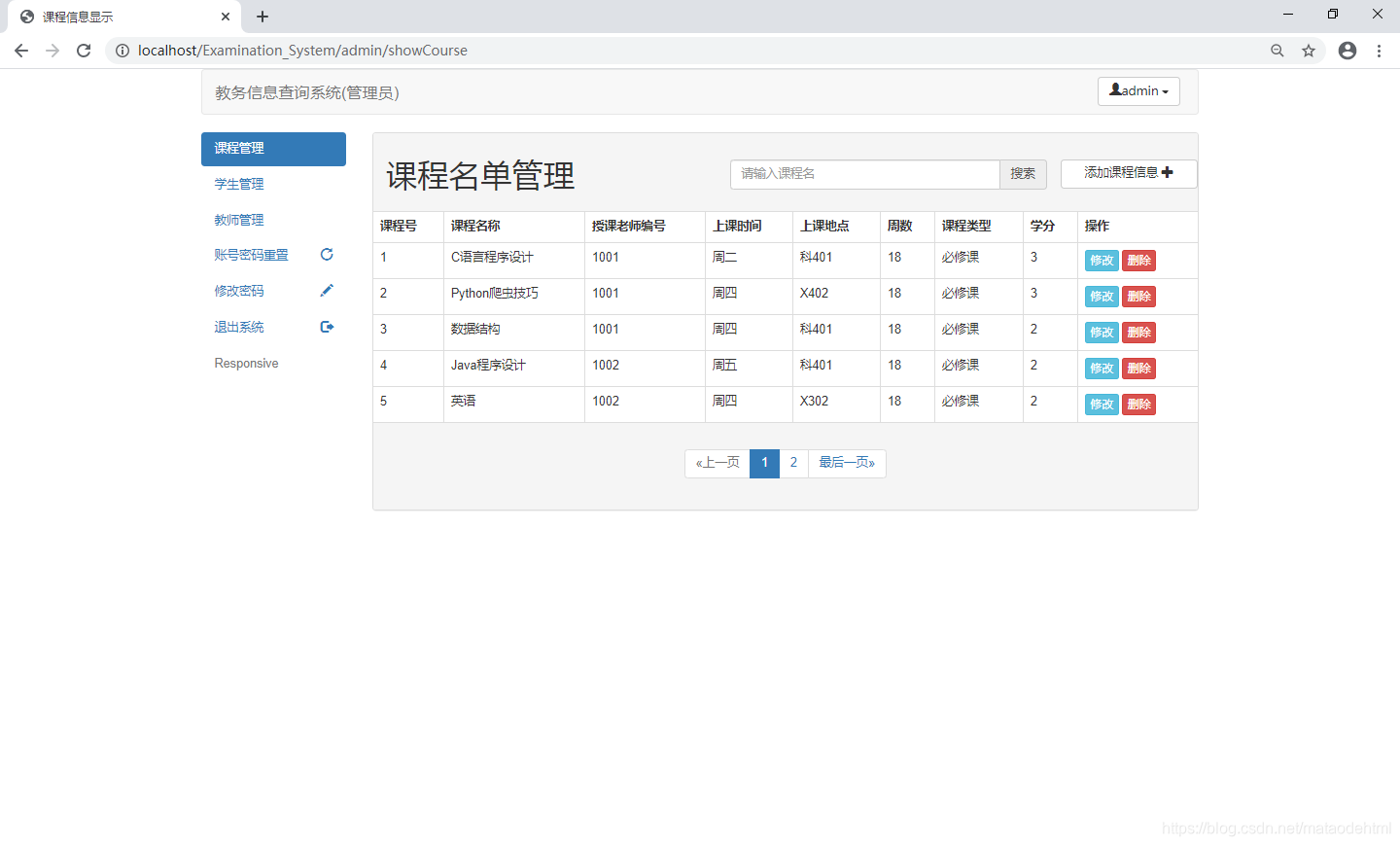
Task: Click 修改 for C语言程序设计
Action: click(x=1102, y=261)
